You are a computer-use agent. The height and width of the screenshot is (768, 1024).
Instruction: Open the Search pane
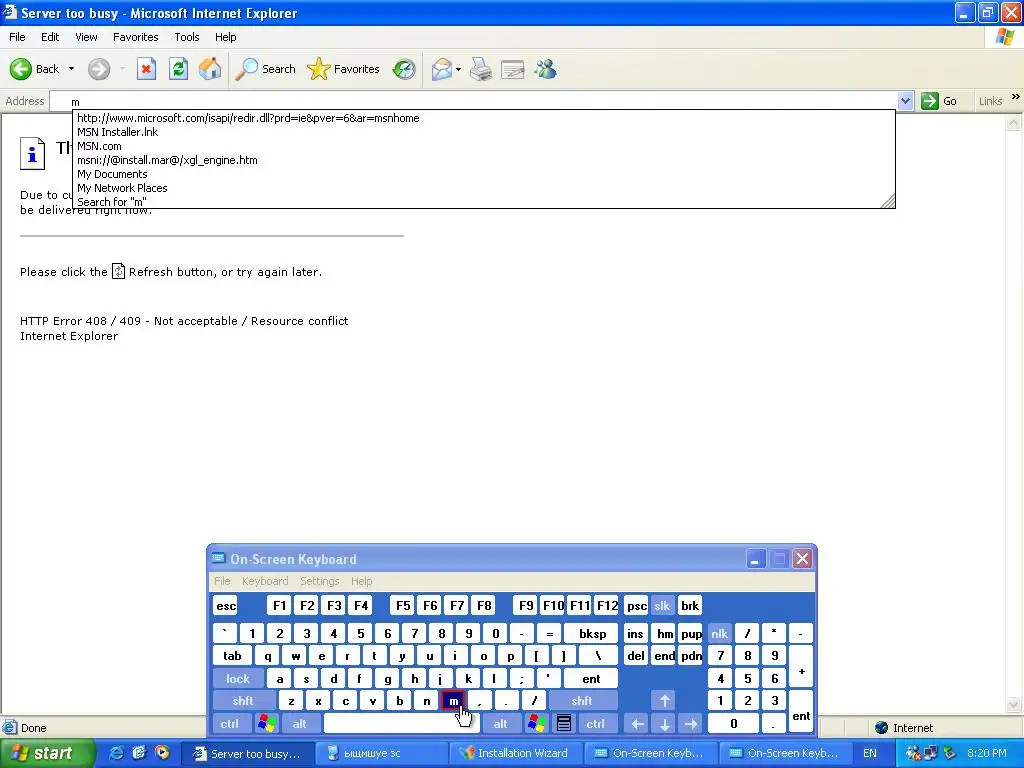click(x=265, y=69)
